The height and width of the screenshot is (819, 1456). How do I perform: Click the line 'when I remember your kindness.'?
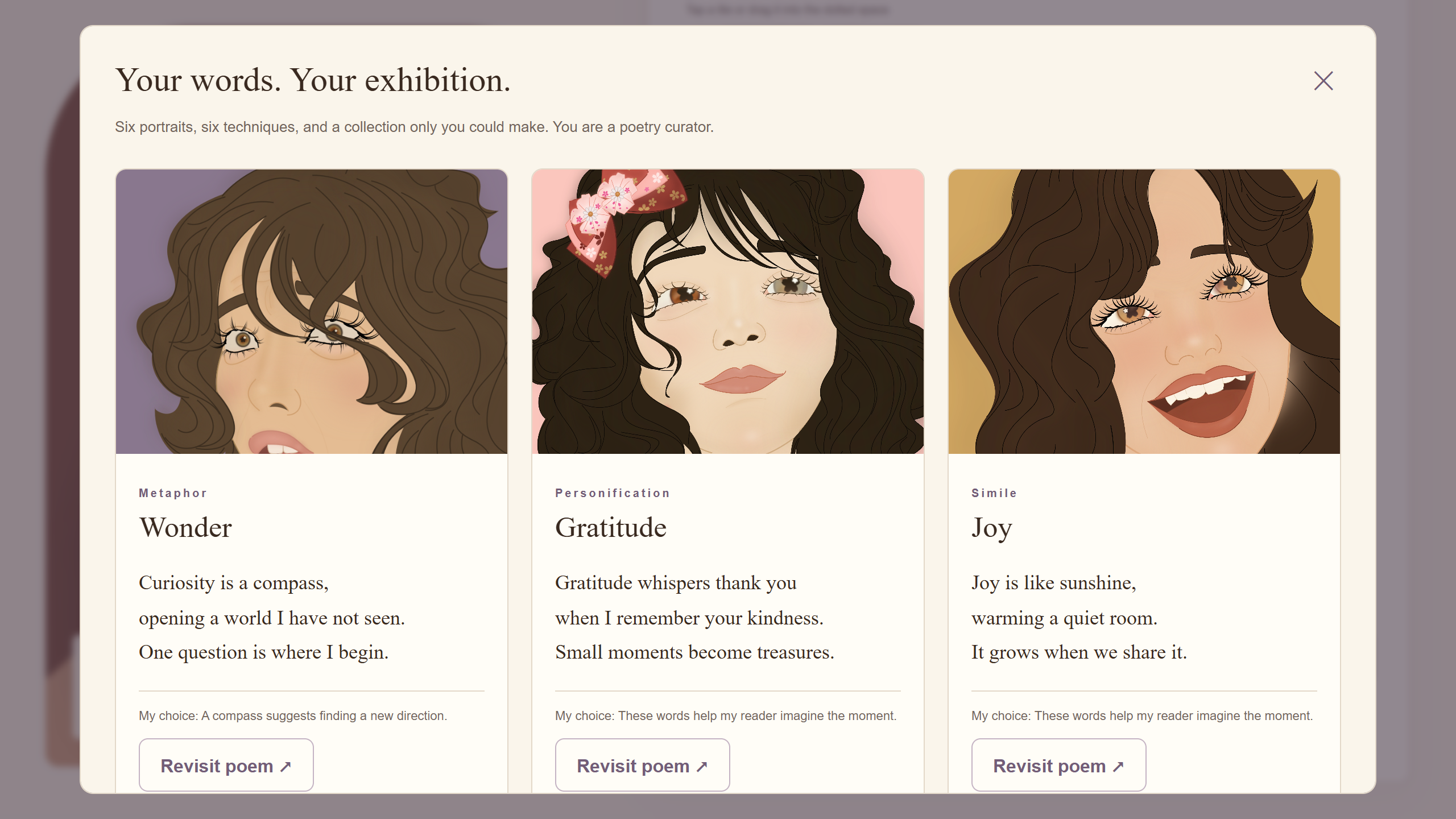(689, 618)
